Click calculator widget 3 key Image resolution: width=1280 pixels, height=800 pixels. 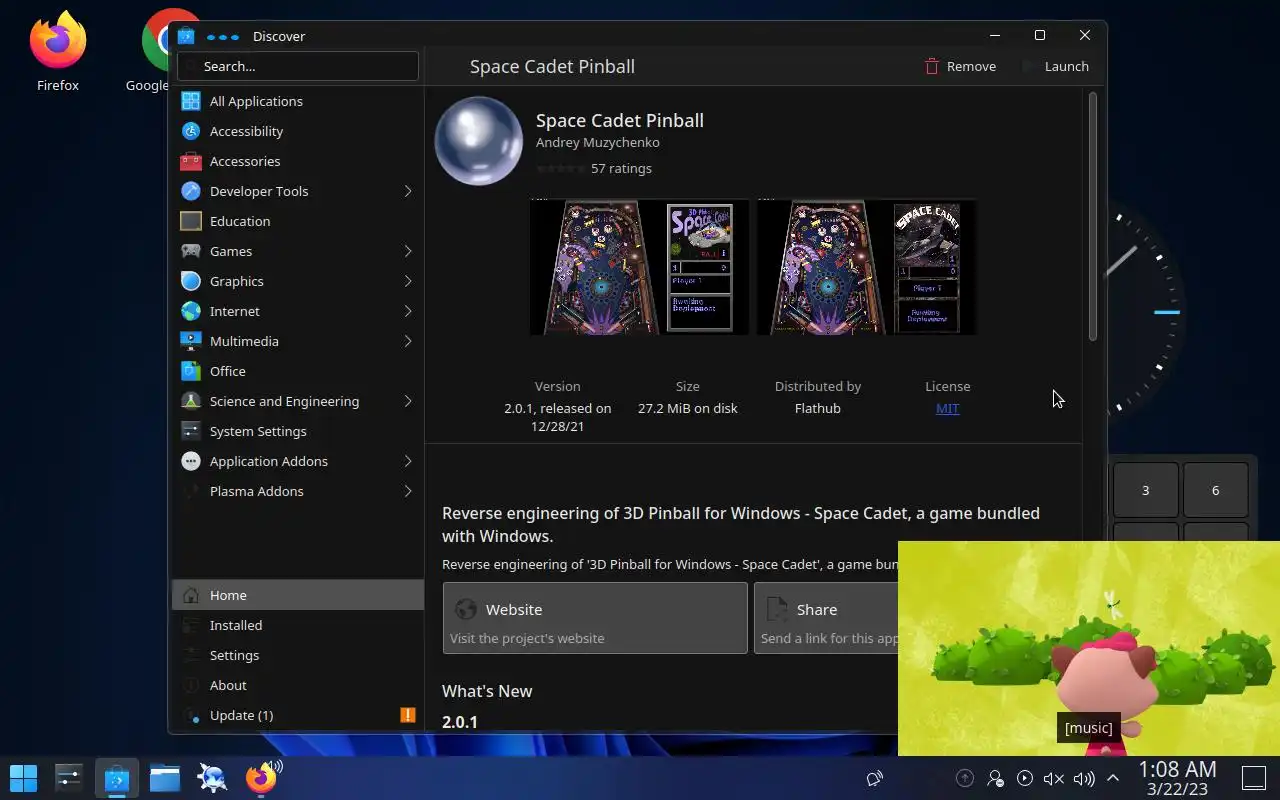pos(1146,490)
